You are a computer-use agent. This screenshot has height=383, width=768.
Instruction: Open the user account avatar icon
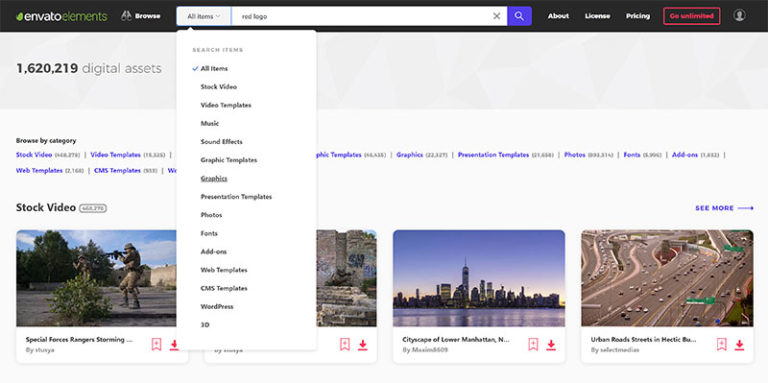click(739, 16)
